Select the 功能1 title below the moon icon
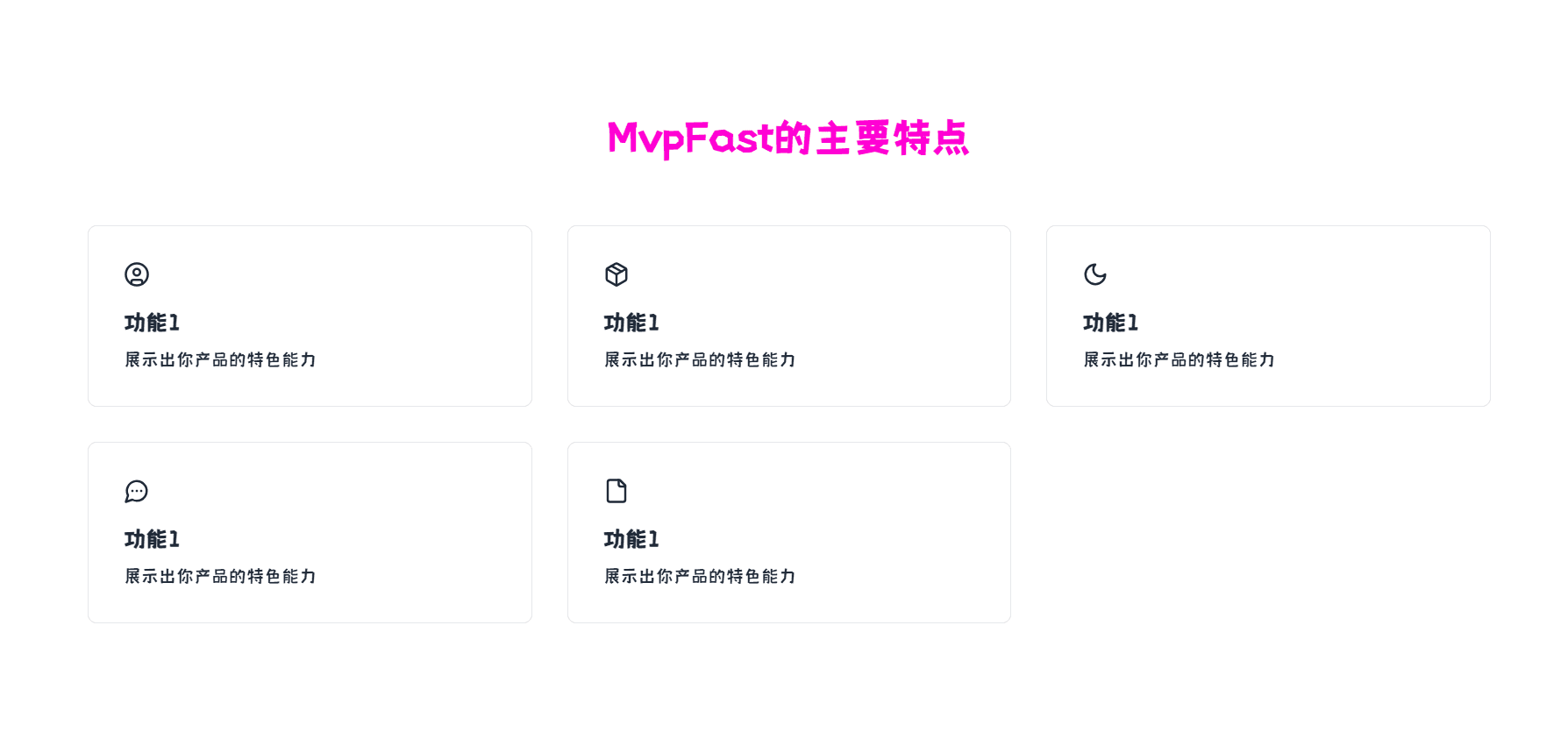Screen dimensions: 1568x739 pos(1110,323)
